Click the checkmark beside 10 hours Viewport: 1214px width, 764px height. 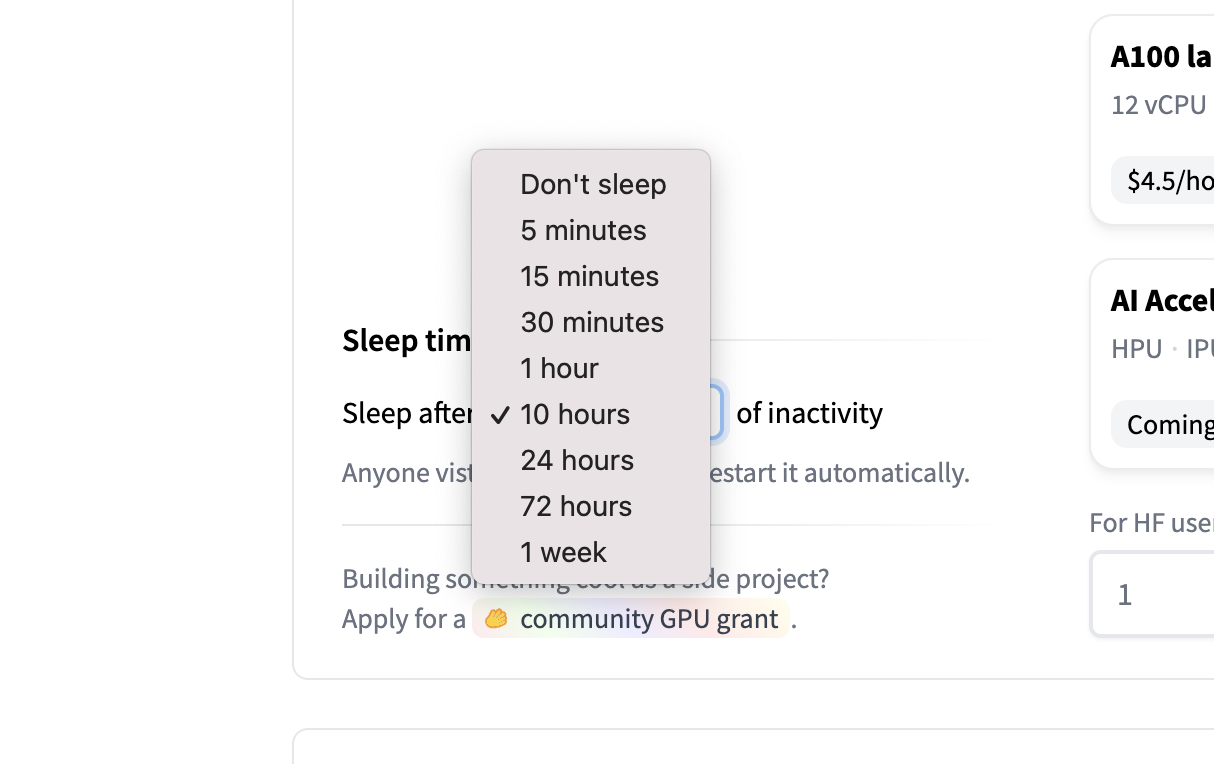click(x=501, y=414)
